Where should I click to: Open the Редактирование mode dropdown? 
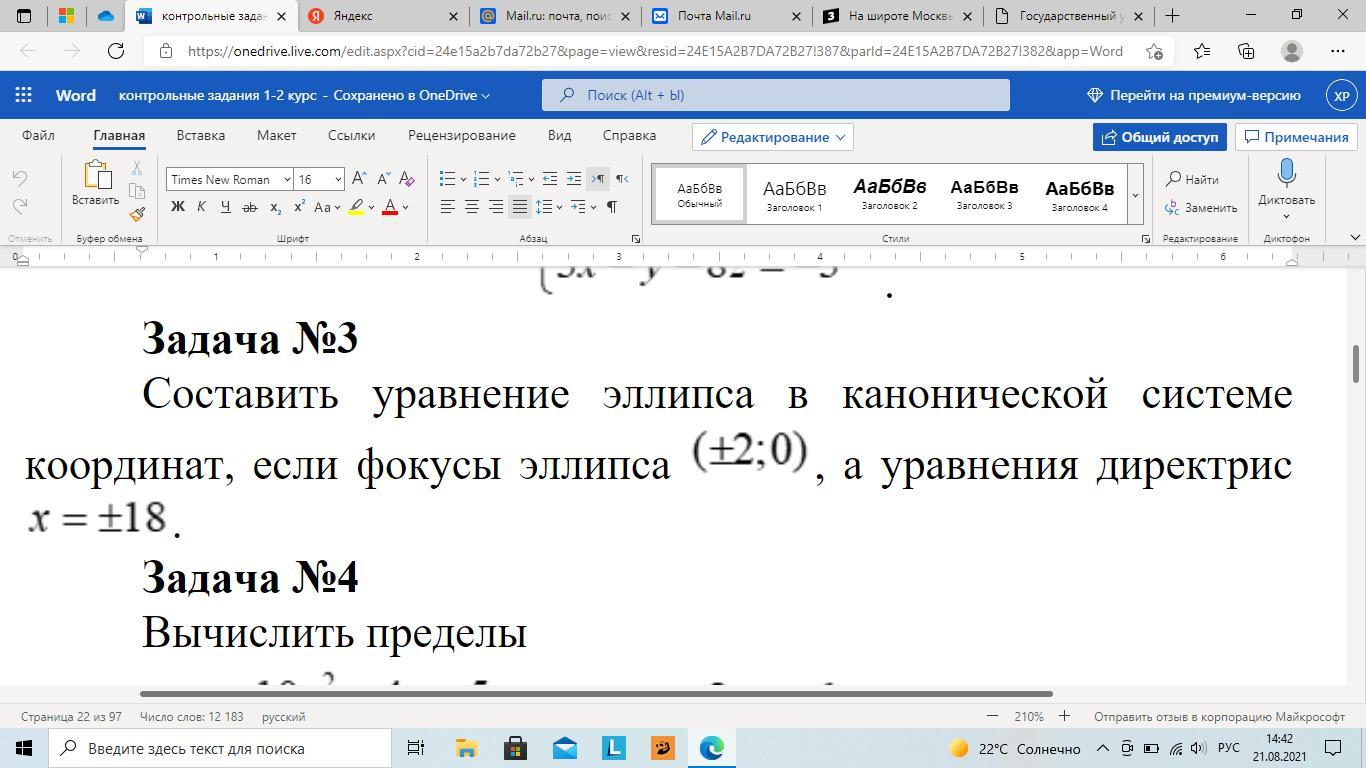773,137
